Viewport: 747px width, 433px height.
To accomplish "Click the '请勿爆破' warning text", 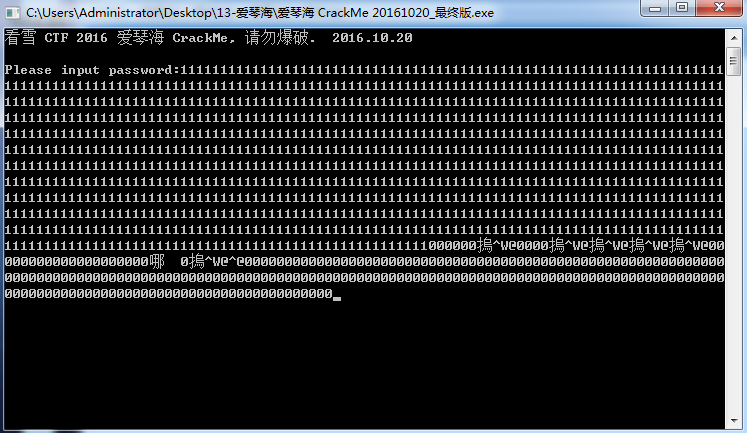I will tap(276, 38).
